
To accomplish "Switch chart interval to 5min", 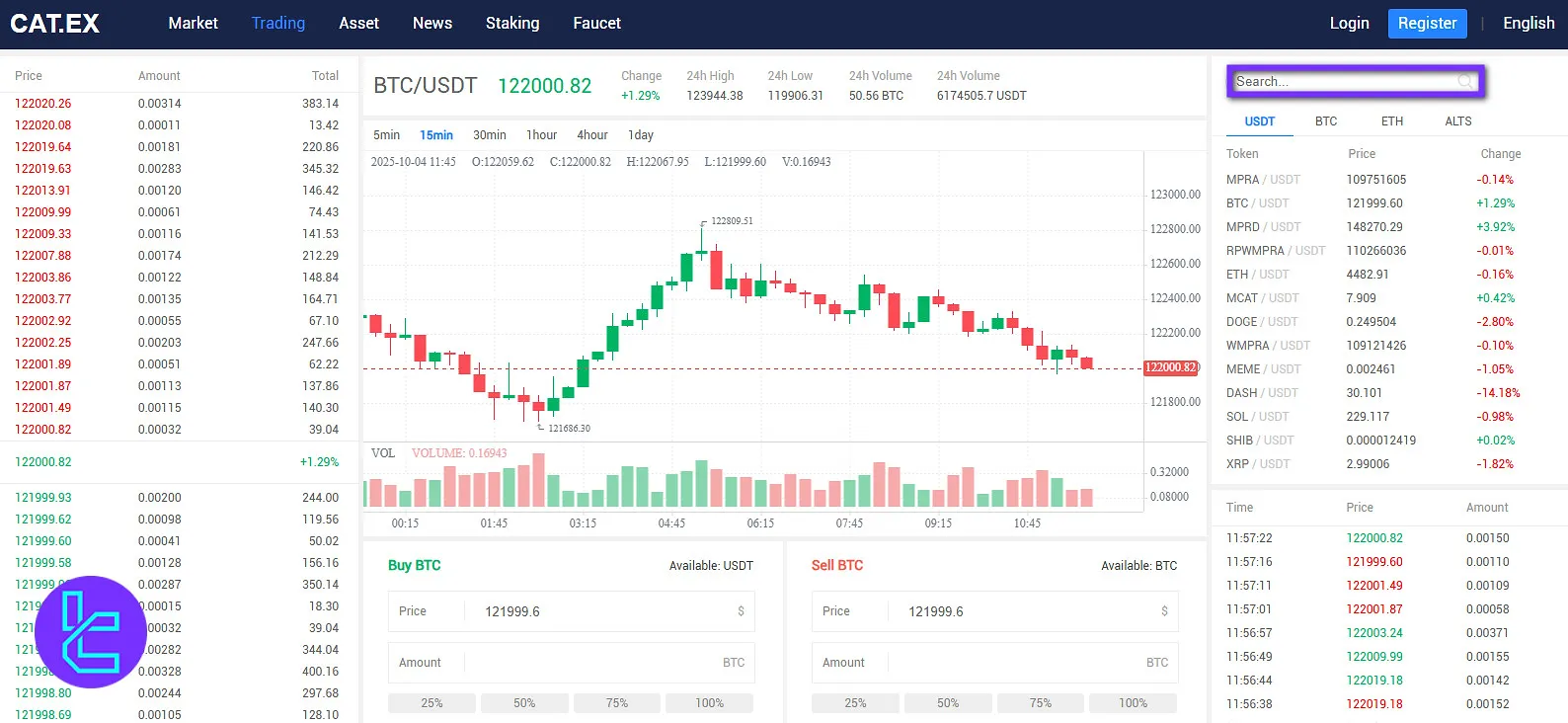I will [x=386, y=135].
